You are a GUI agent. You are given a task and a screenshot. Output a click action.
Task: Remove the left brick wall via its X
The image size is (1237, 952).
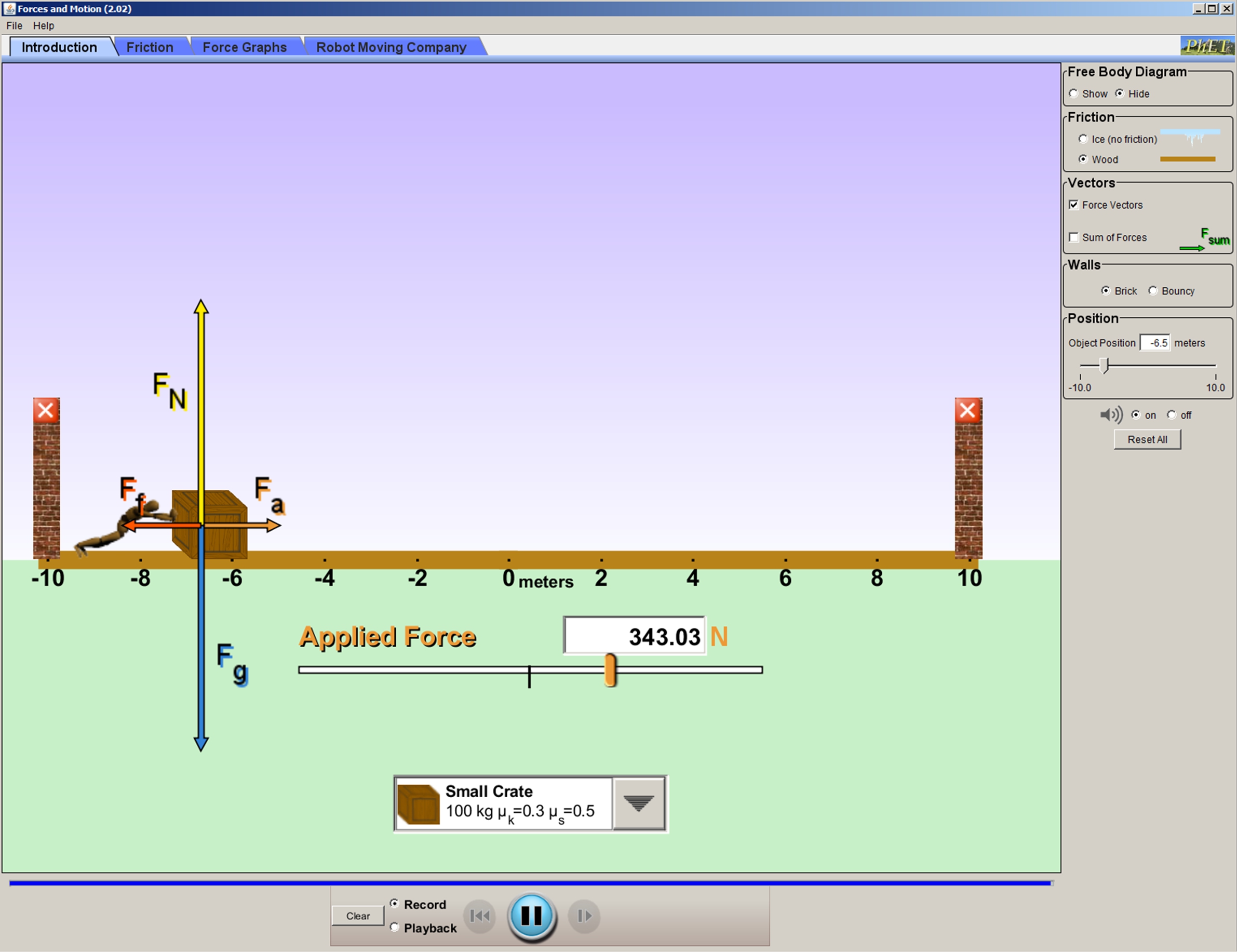point(46,410)
